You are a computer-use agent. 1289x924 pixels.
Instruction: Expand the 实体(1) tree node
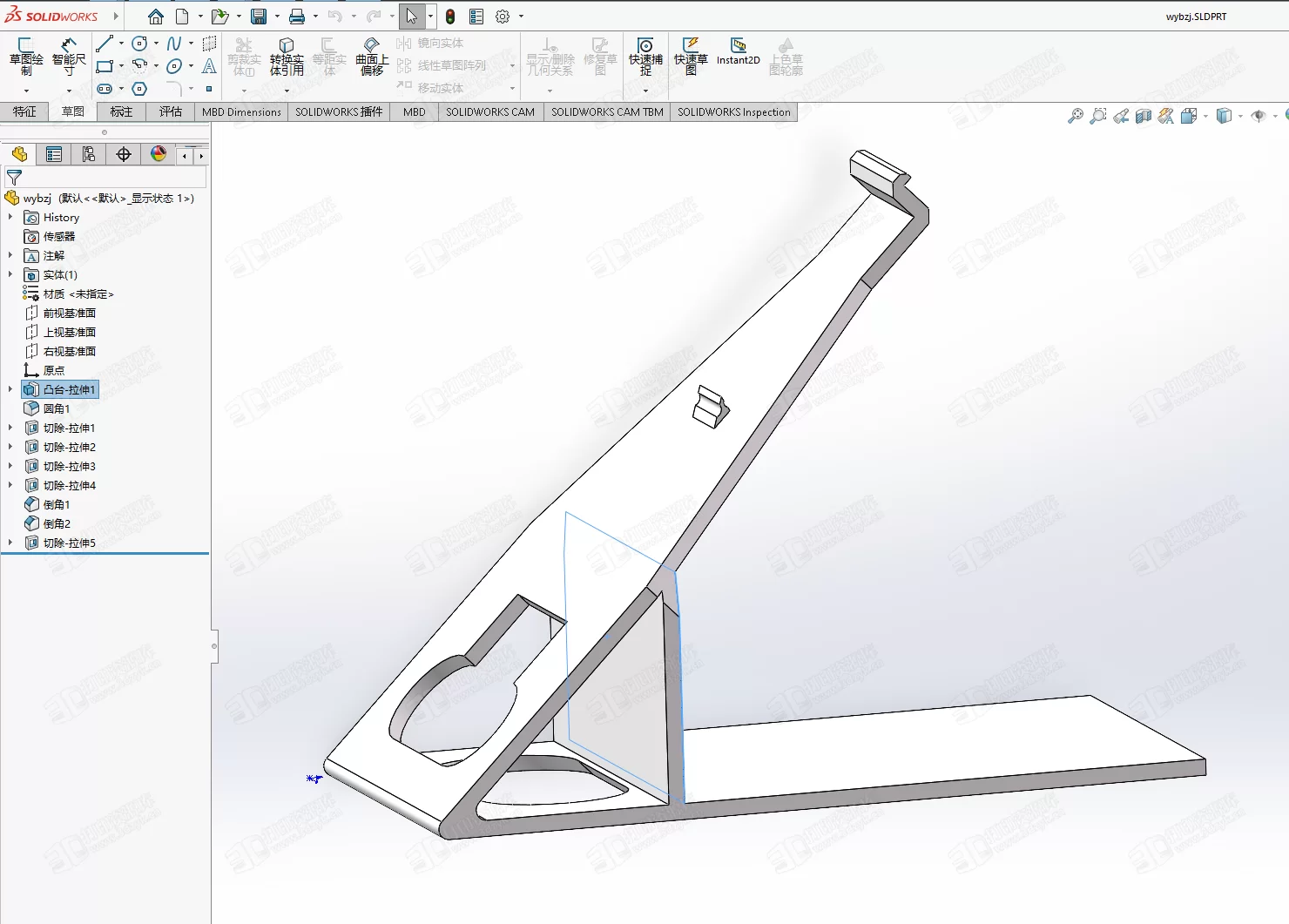pyautogui.click(x=10, y=274)
